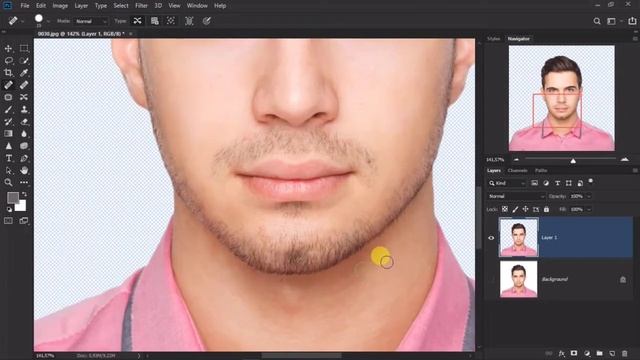Click the Layer 1 thumbnail
Screen dimensions: 640x360
tap(519, 237)
